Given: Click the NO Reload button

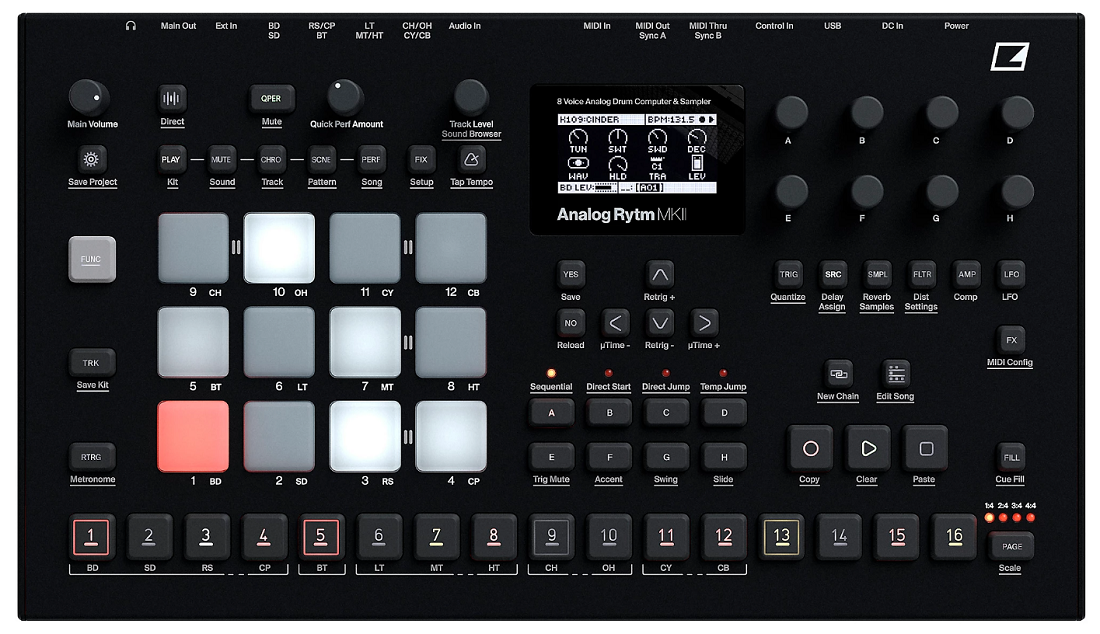Looking at the screenshot, I should click(570, 323).
